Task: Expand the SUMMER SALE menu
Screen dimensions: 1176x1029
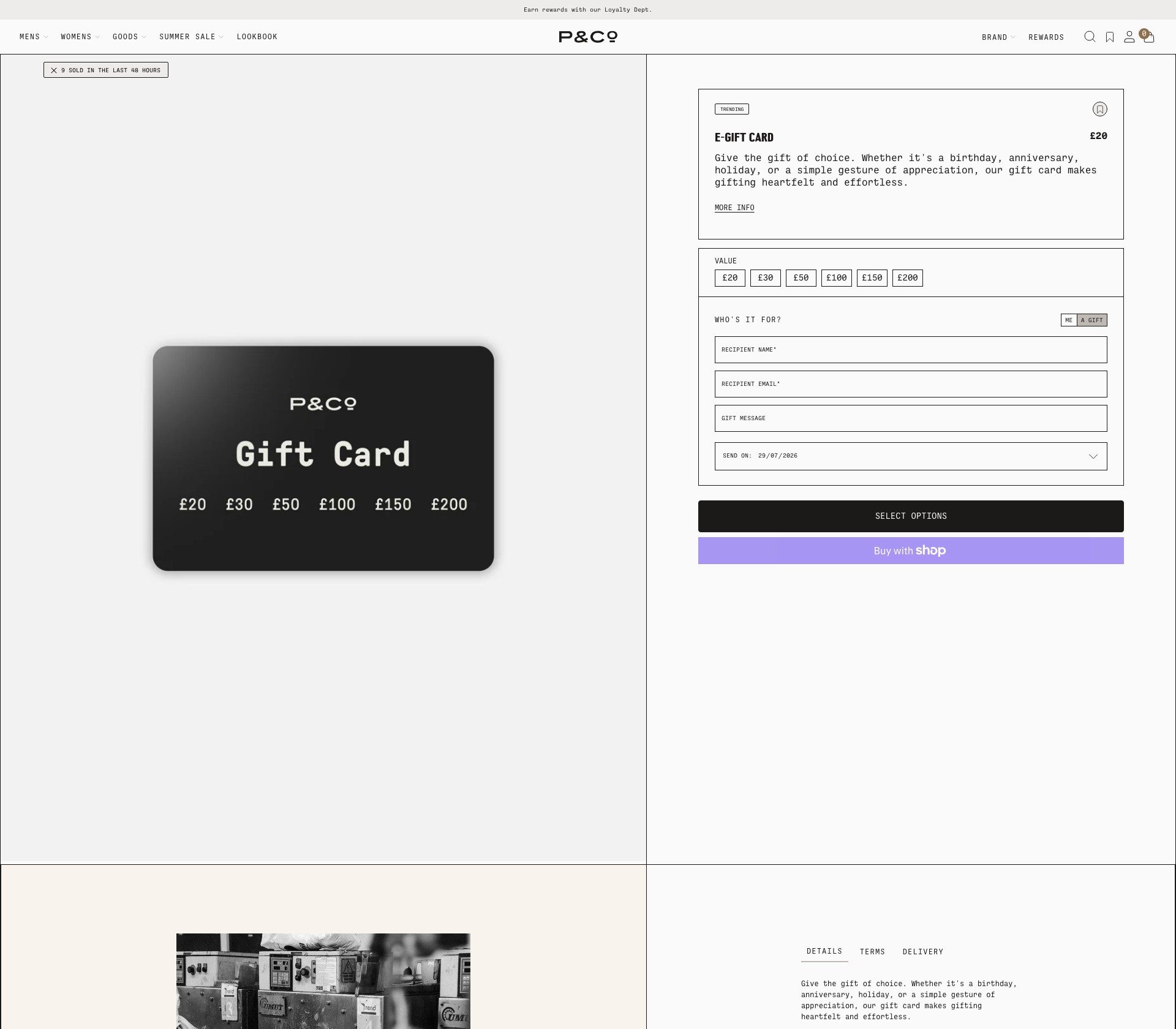Action: pyautogui.click(x=191, y=37)
